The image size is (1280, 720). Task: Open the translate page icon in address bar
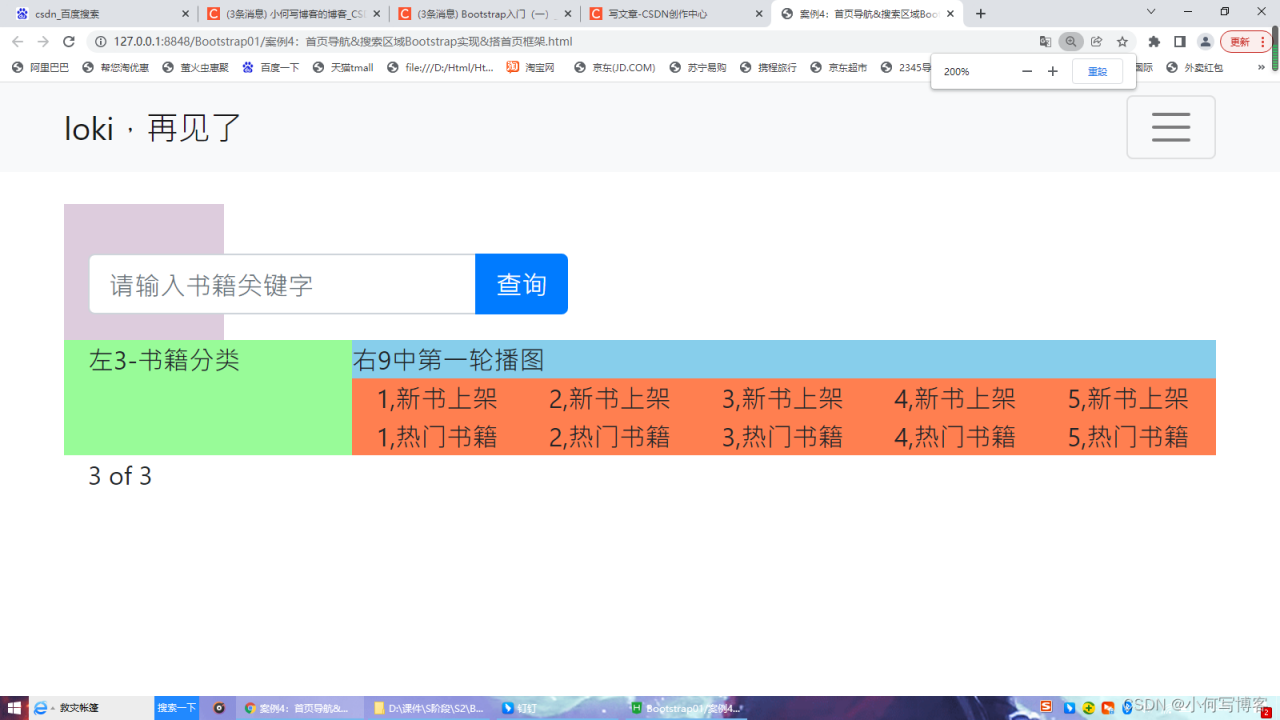coord(1045,42)
